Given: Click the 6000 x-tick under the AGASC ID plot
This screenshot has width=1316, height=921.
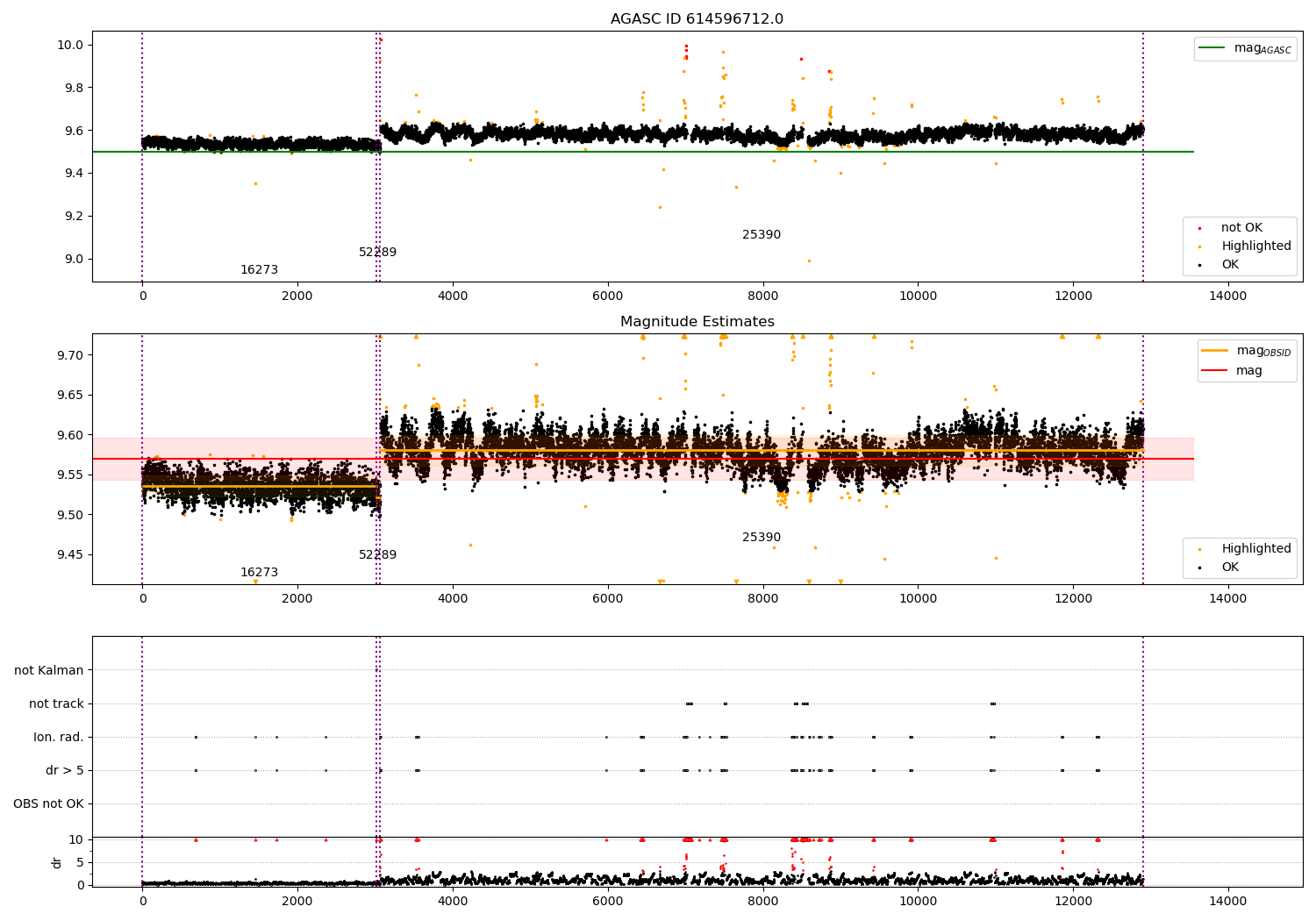Looking at the screenshot, I should coord(607,296).
